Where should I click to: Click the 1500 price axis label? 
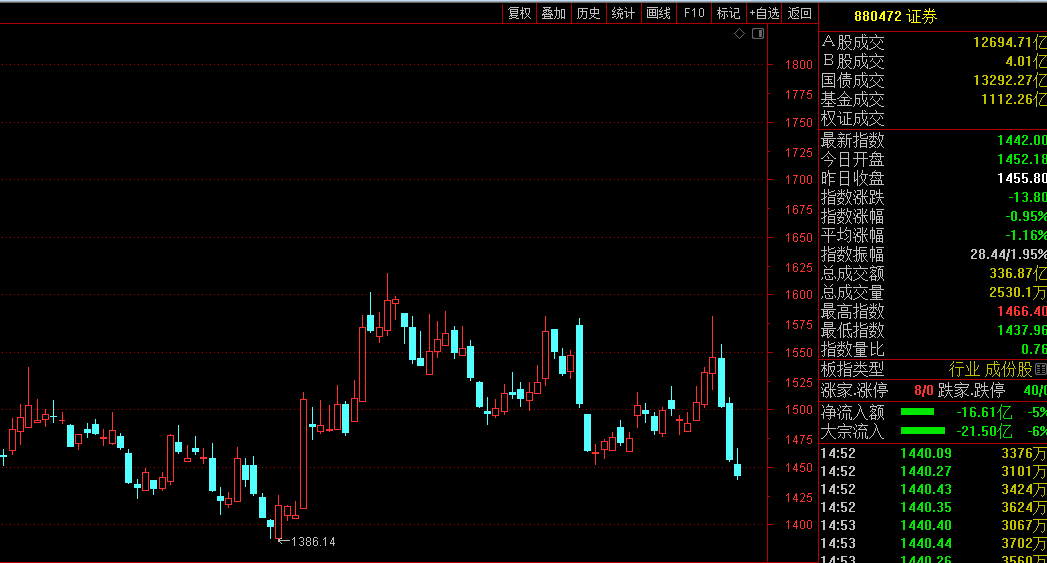point(799,410)
